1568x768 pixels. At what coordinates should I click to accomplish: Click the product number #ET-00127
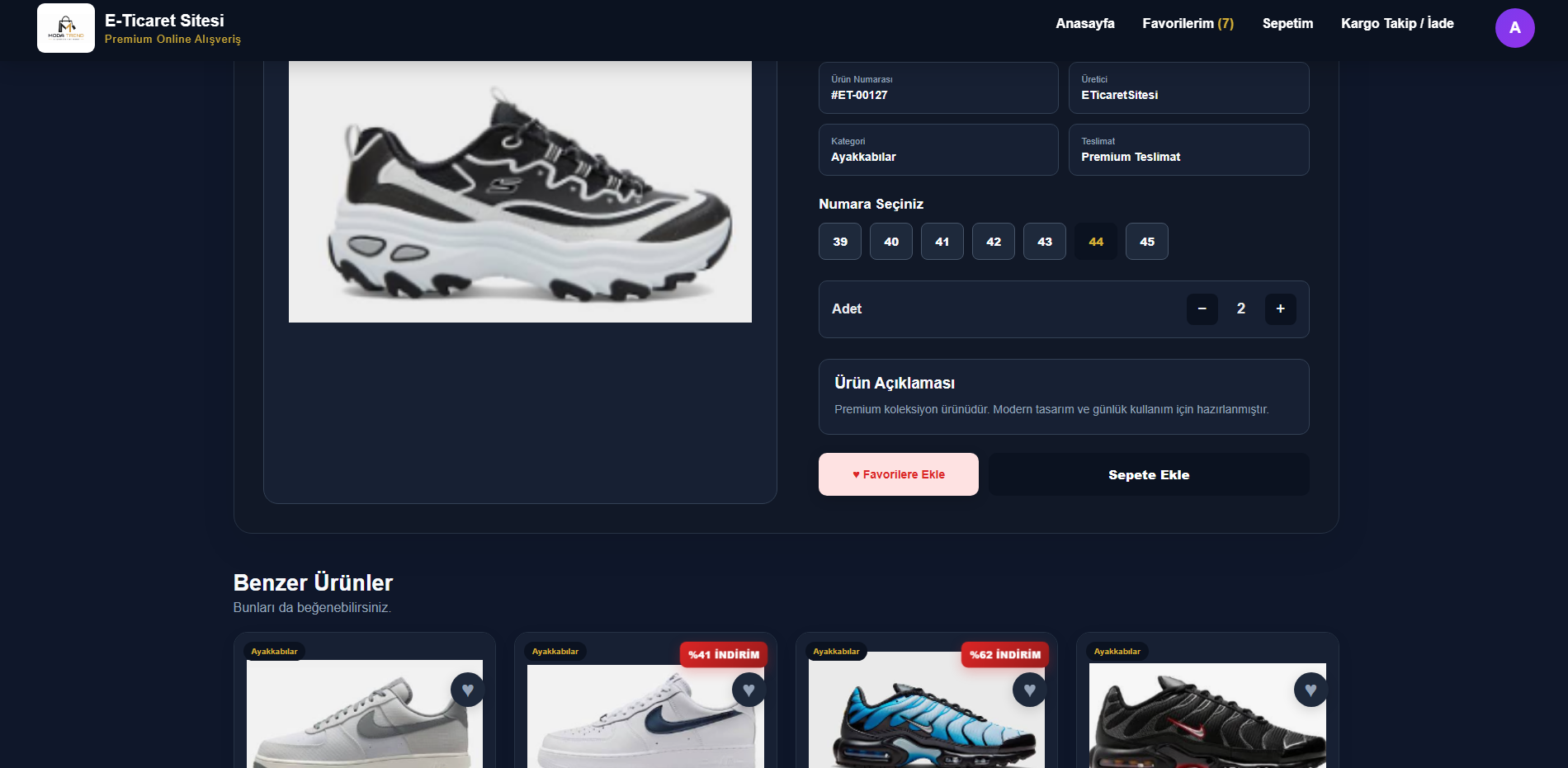pyautogui.click(x=859, y=95)
